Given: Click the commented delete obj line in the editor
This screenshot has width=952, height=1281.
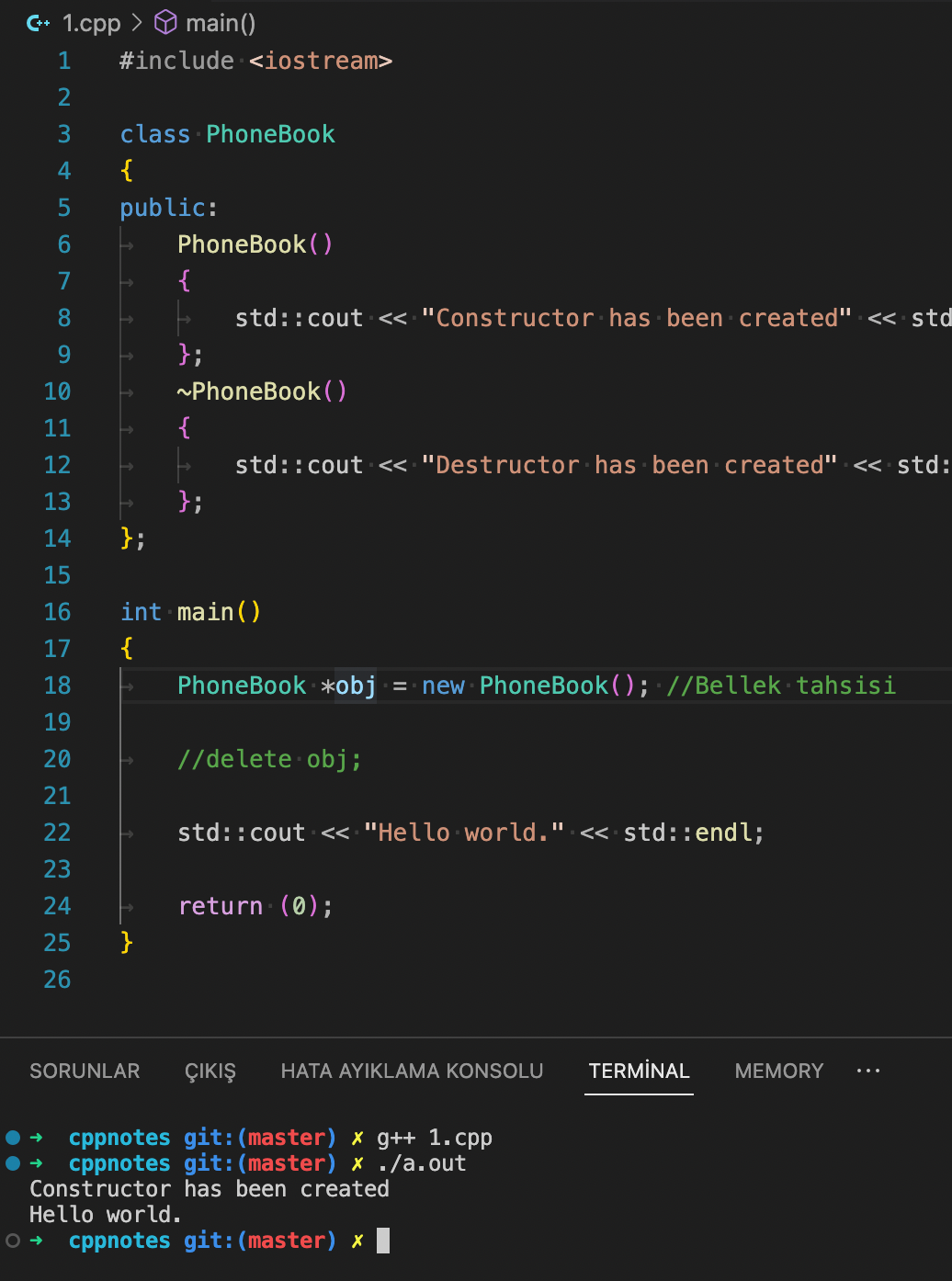Looking at the screenshot, I should 269,758.
